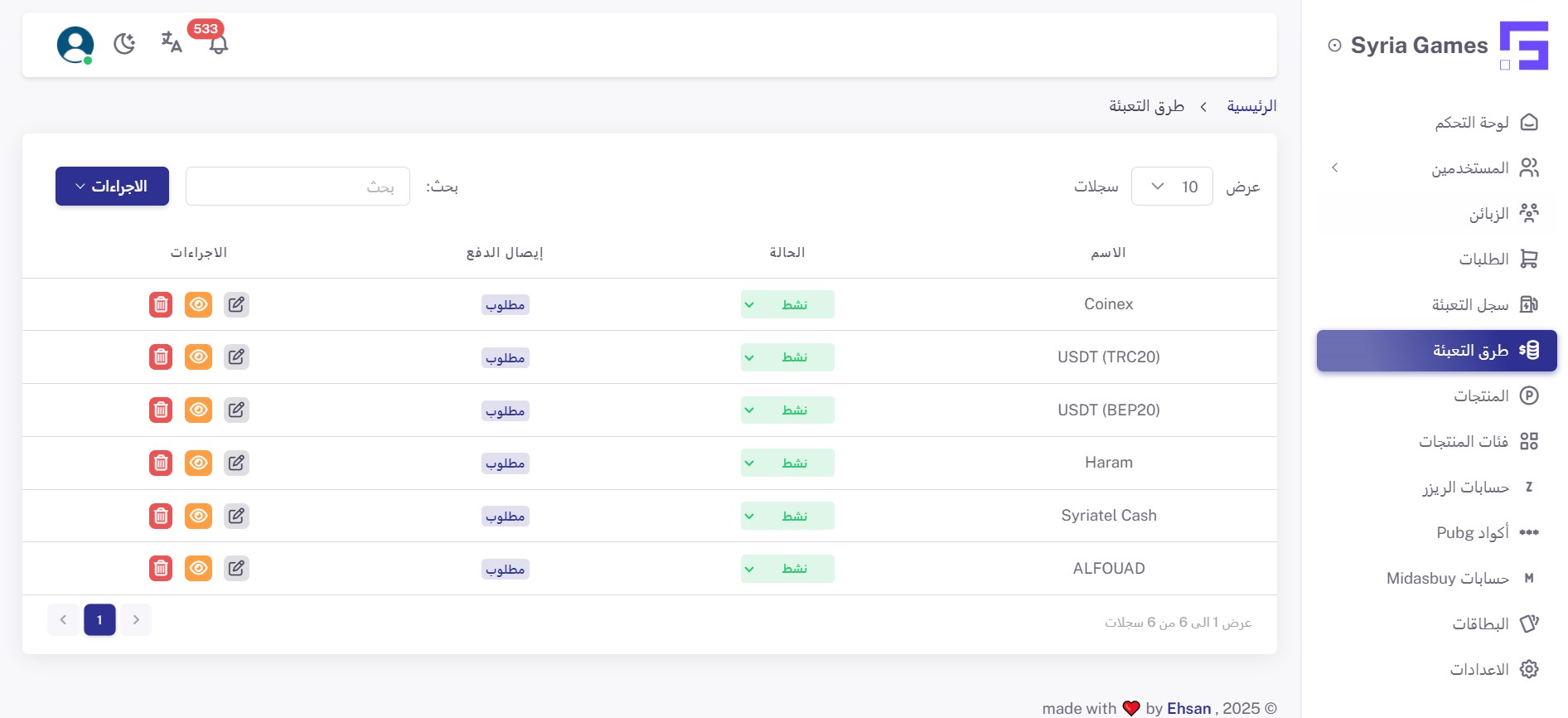Toggle the sidebar pin circle icon
Viewport: 1568px width, 718px height.
tap(1334, 46)
